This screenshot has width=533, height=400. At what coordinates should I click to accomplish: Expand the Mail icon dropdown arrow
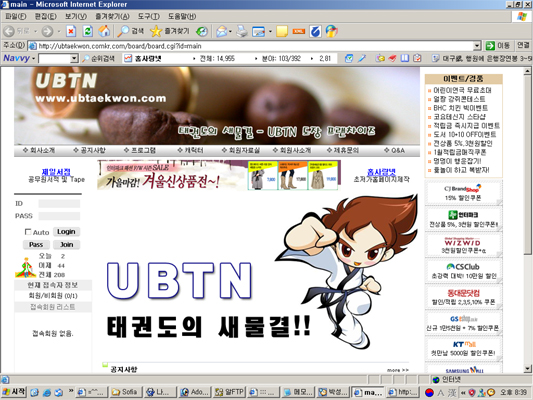click(230, 32)
